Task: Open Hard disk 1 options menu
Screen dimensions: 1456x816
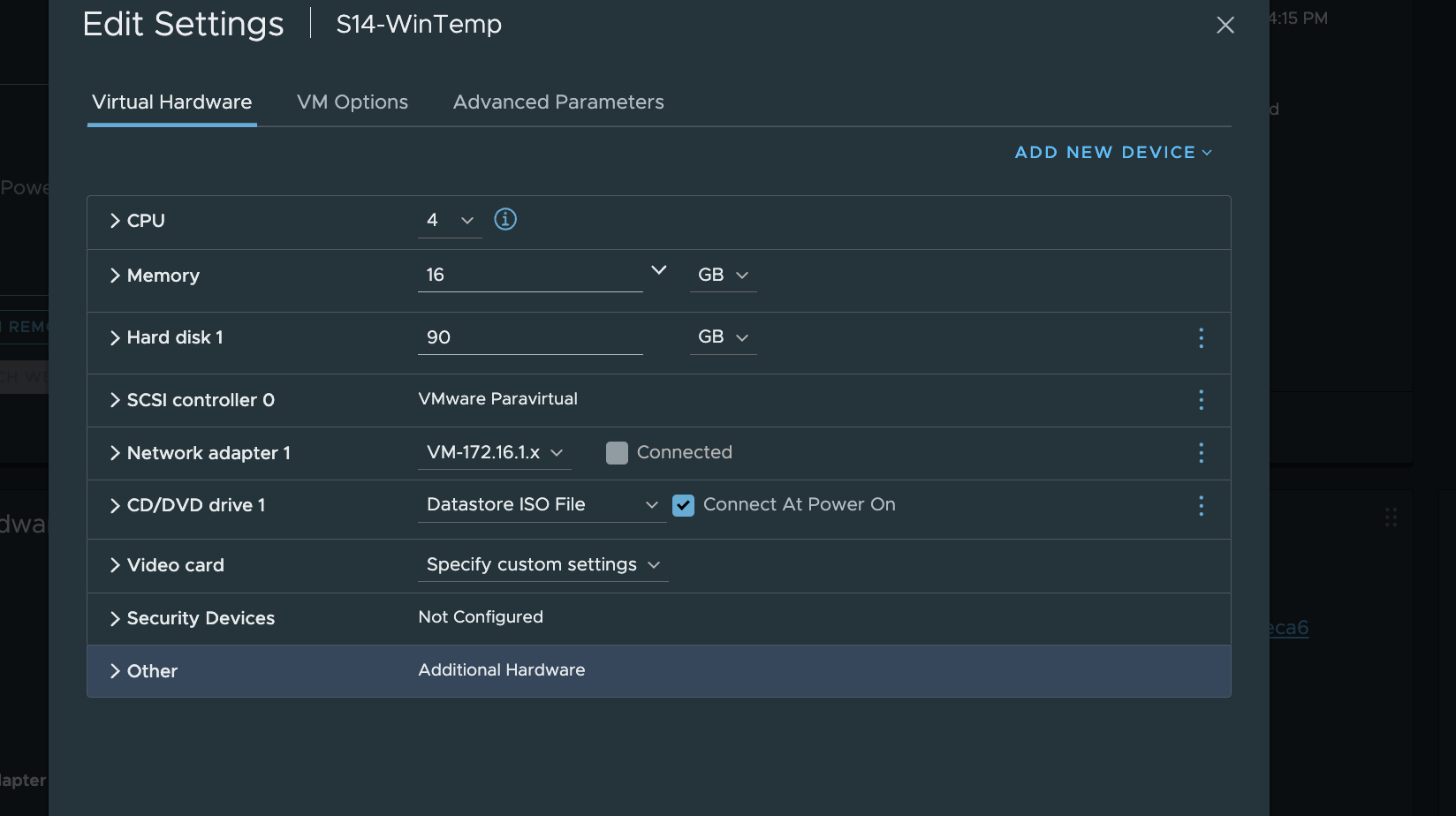Action: click(x=1201, y=337)
